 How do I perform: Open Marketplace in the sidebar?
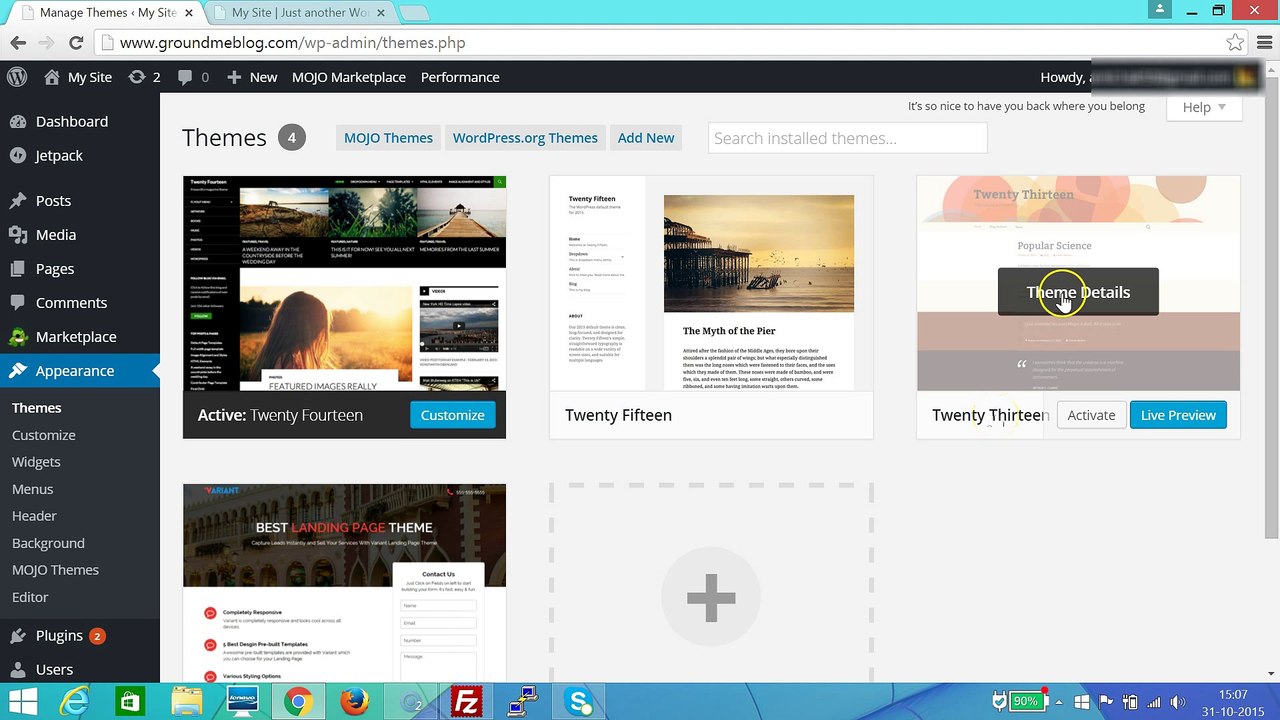80,336
